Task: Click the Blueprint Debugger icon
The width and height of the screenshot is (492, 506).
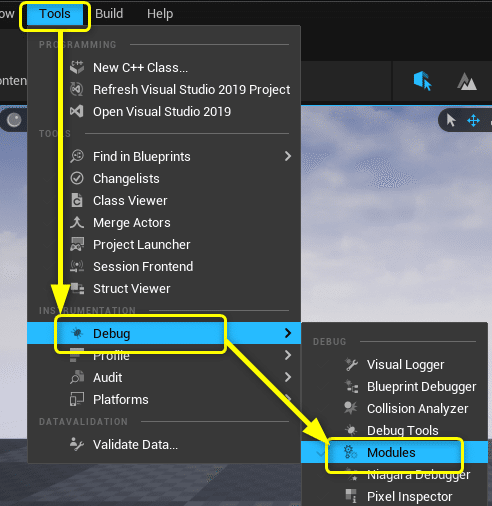Action: pos(351,386)
